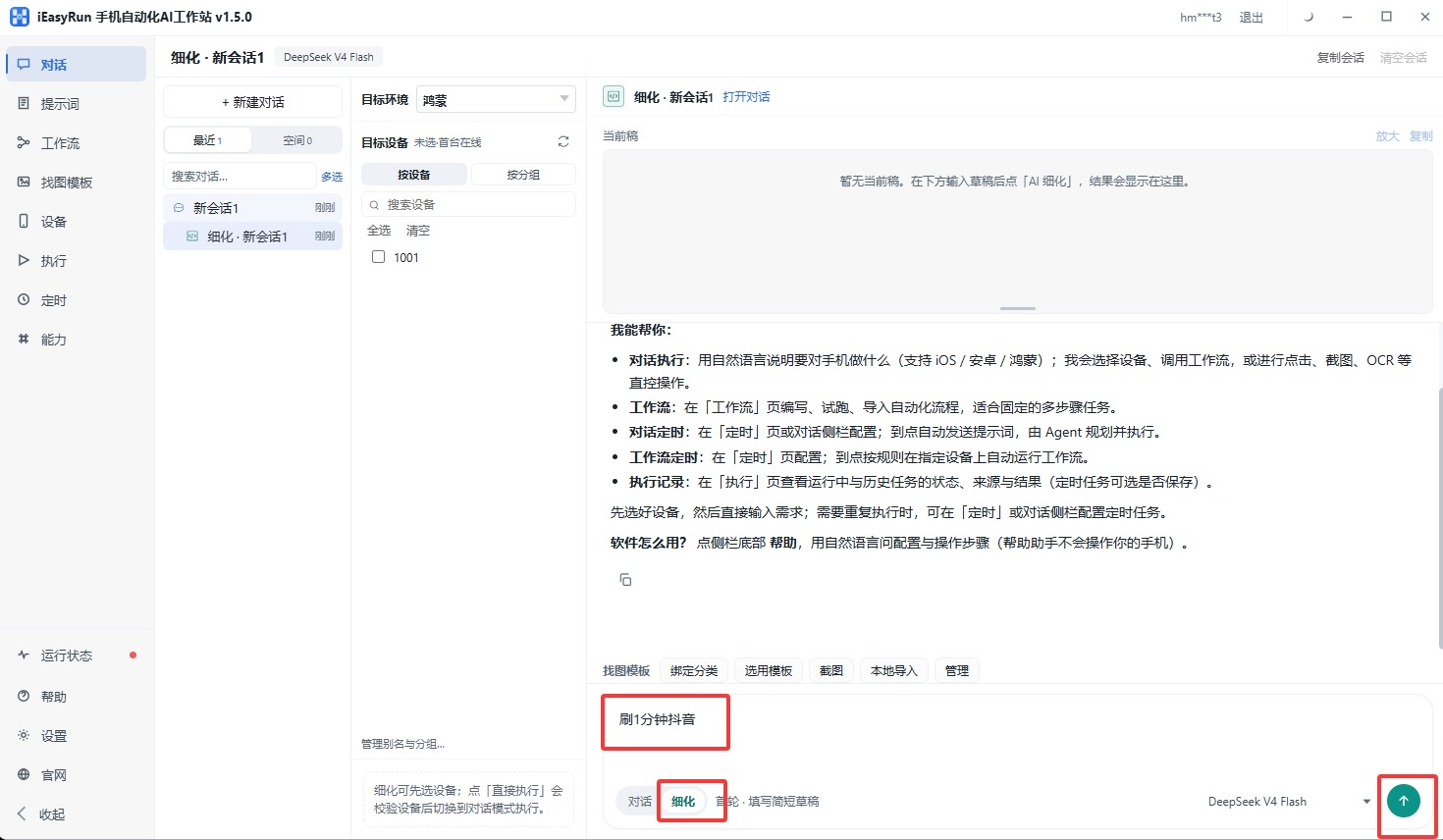Screen dimensions: 1443x840
Task: Open the 找图模板 sidebar page
Action: pos(76,183)
